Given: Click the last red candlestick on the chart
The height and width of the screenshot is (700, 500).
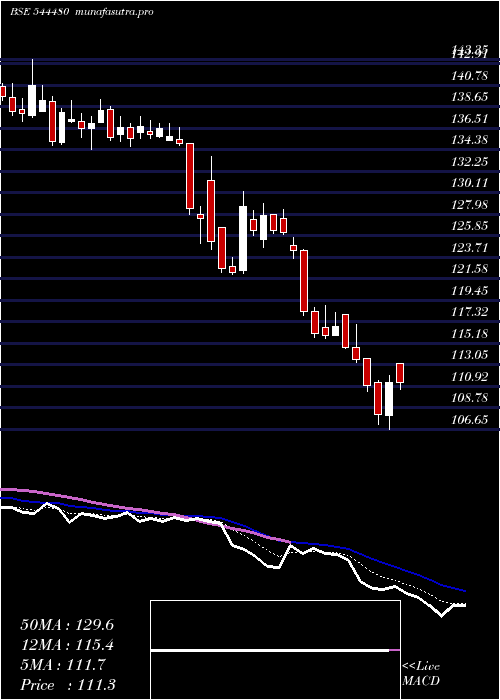Looking at the screenshot, I should 400,375.
